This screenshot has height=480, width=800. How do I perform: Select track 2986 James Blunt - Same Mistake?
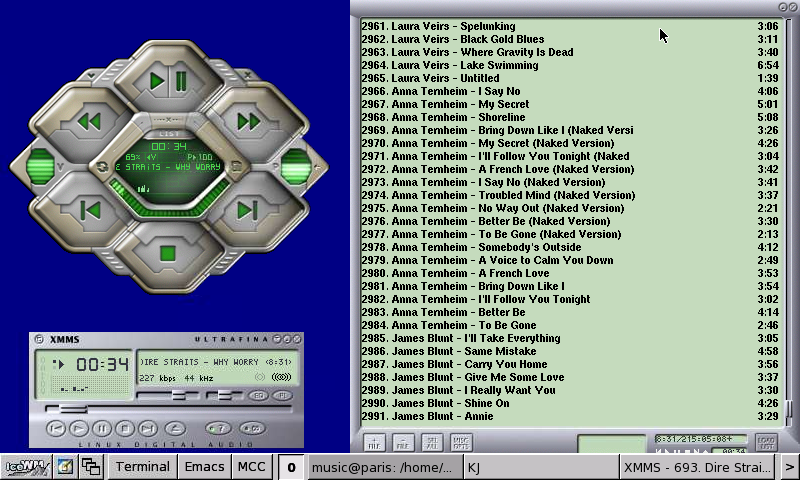coord(570,351)
